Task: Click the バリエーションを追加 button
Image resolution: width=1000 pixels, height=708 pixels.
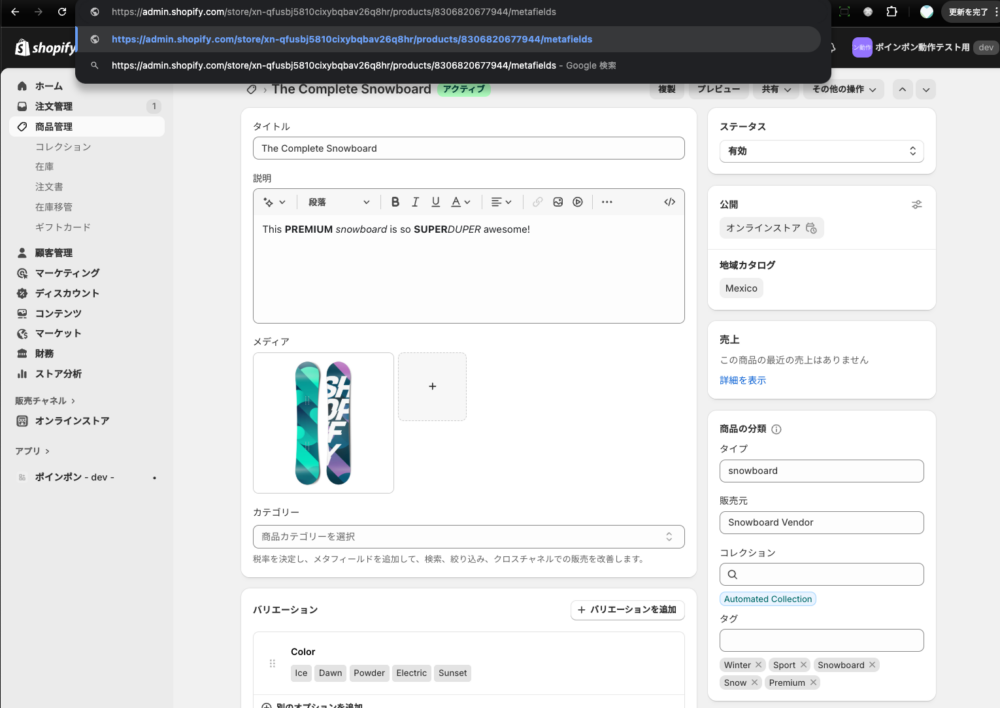Action: (627, 609)
